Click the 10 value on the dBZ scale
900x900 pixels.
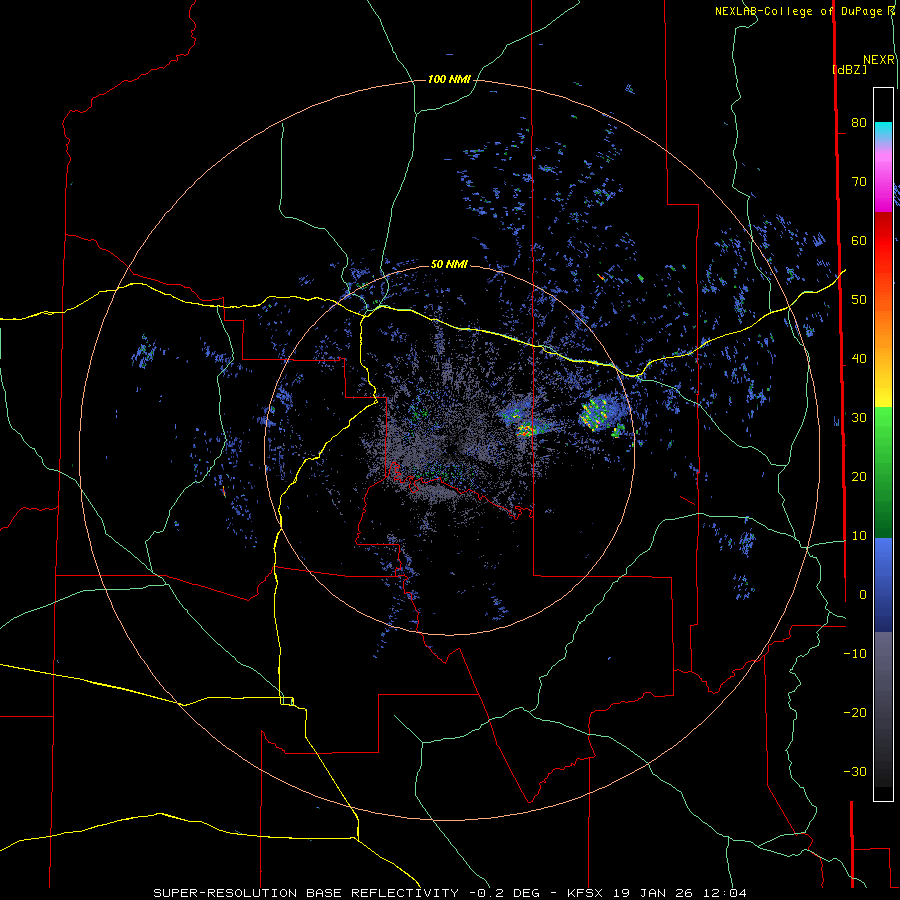(859, 536)
